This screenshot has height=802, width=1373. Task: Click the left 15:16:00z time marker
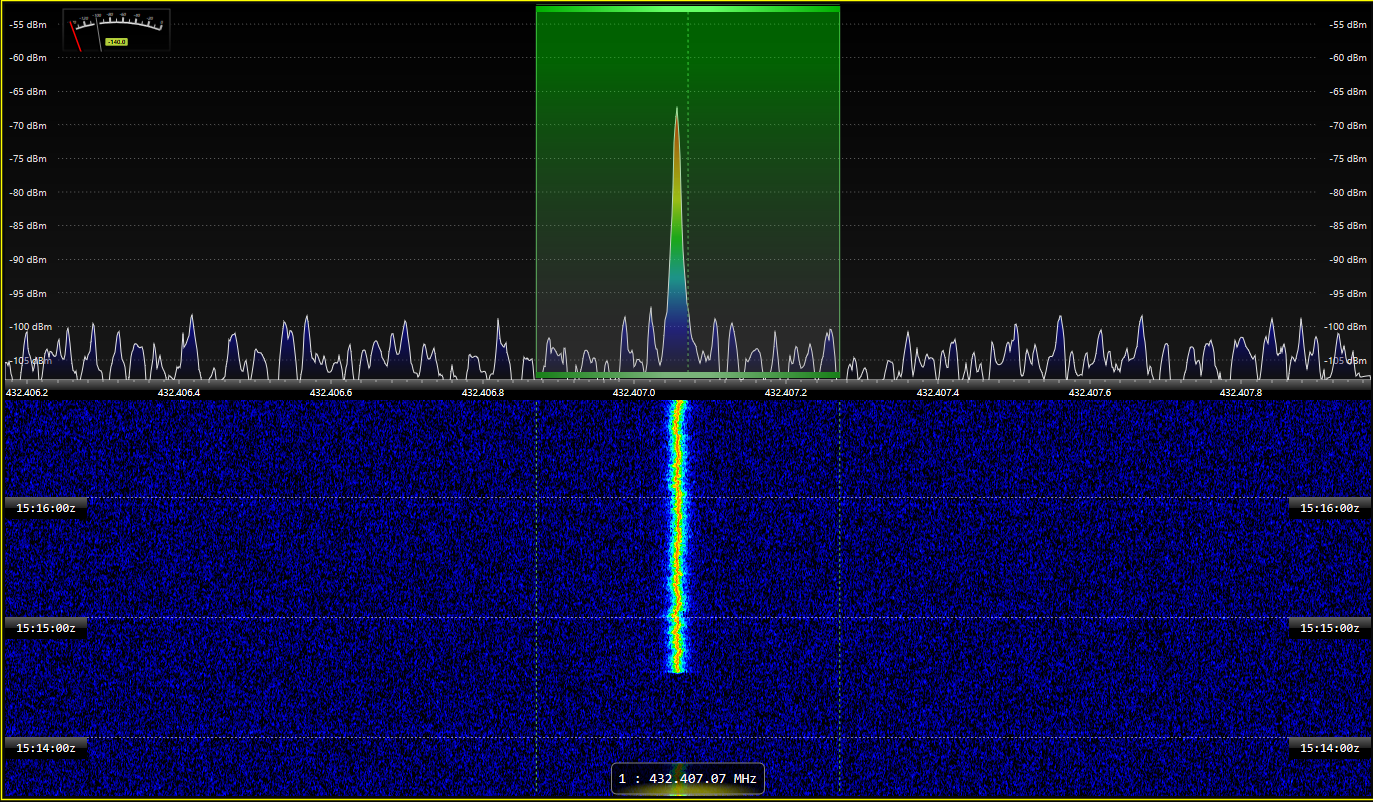(x=46, y=508)
